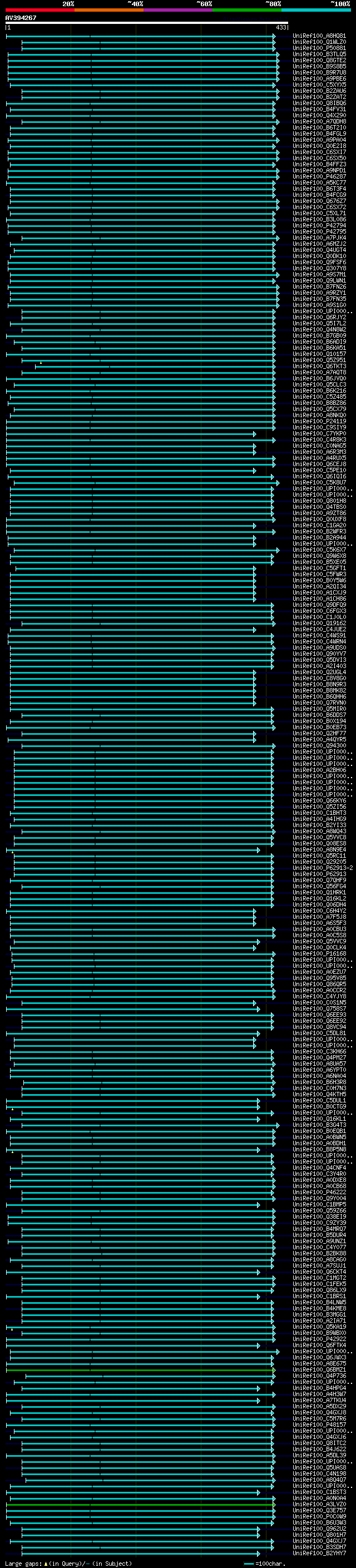Select the UniRef100_Q8IBQ6 label
The width and height of the screenshot is (356, 1568).
coord(319,103)
